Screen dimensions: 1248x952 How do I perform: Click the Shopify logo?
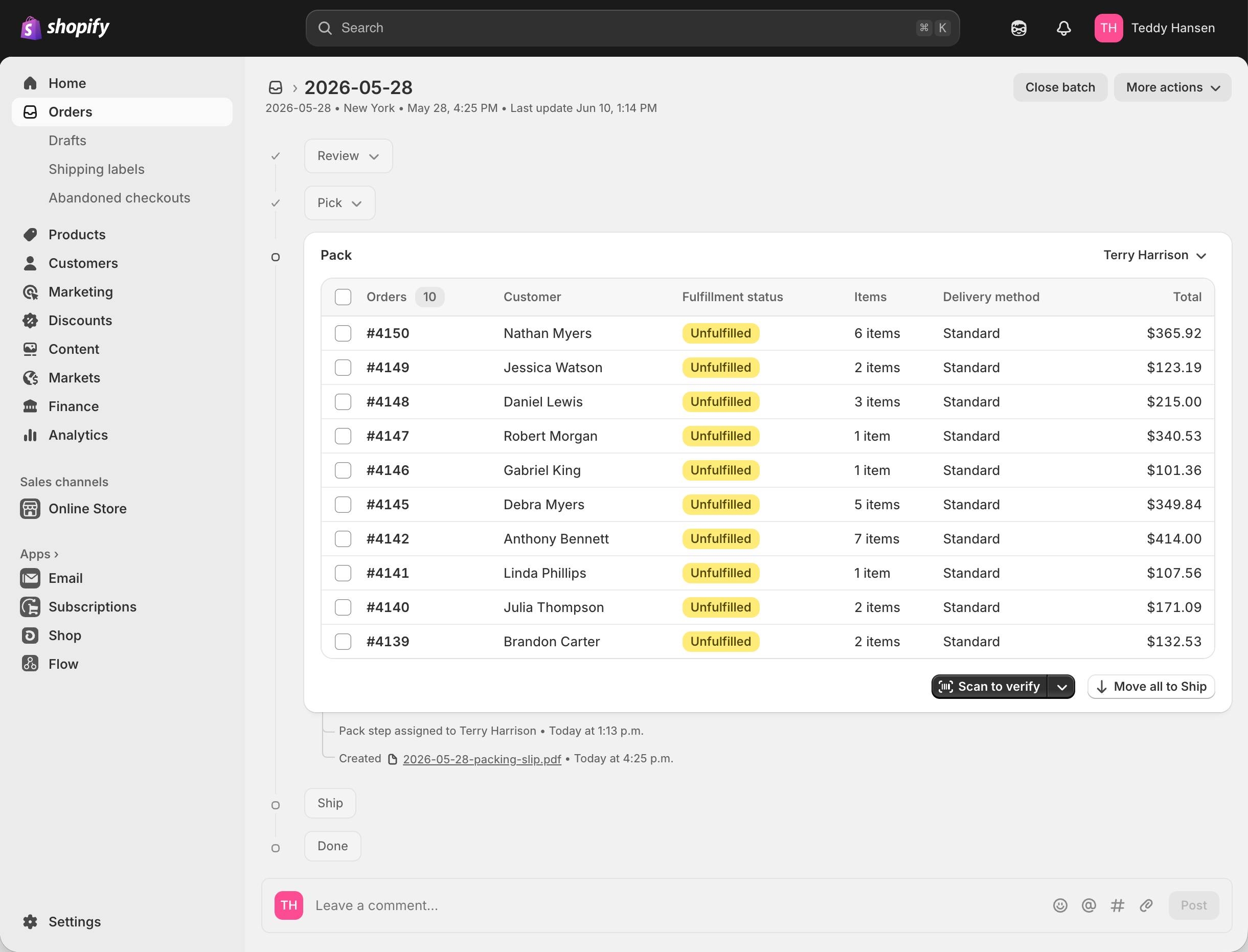click(64, 27)
